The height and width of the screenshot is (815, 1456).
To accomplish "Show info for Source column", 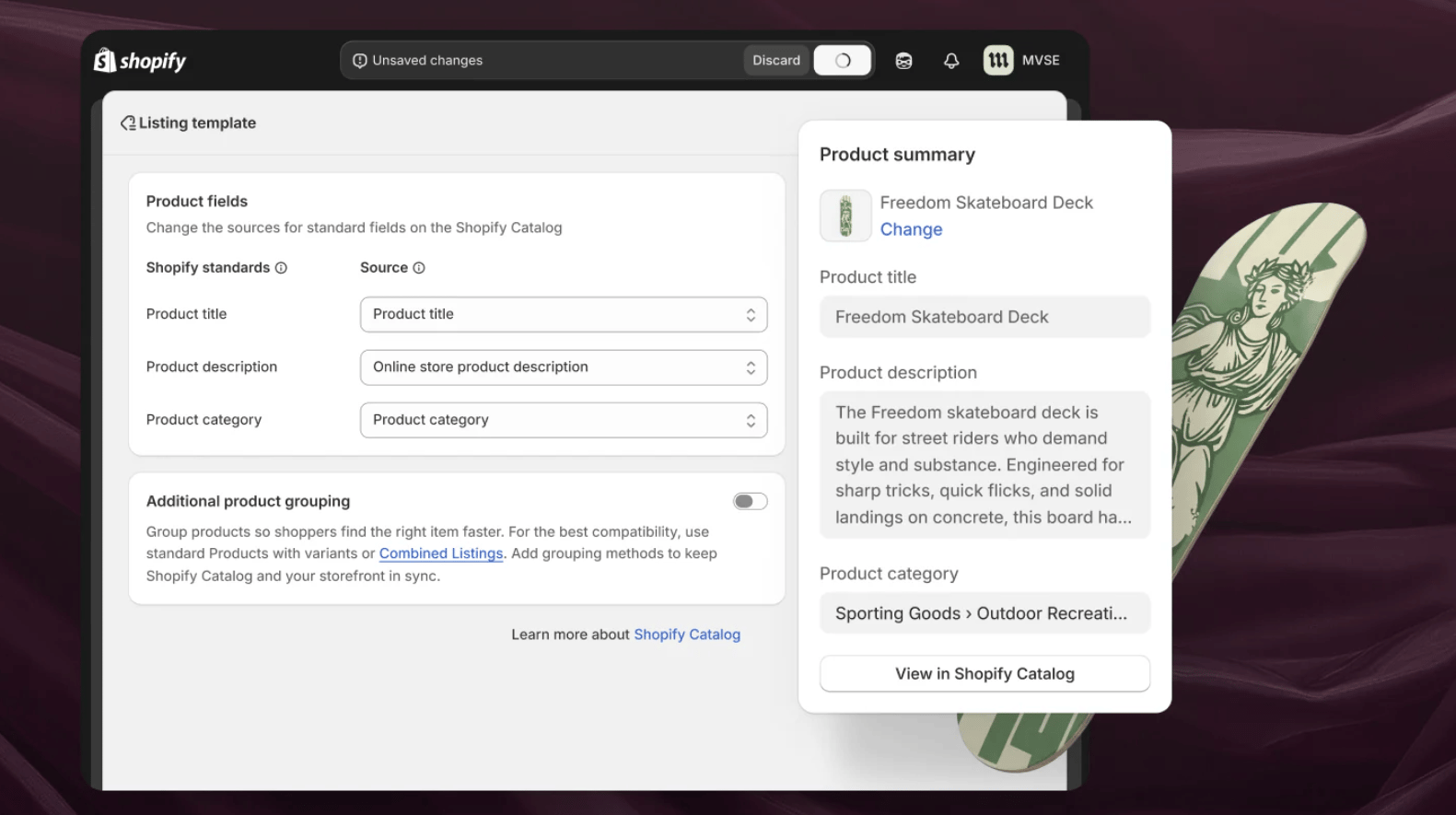I will [x=419, y=268].
